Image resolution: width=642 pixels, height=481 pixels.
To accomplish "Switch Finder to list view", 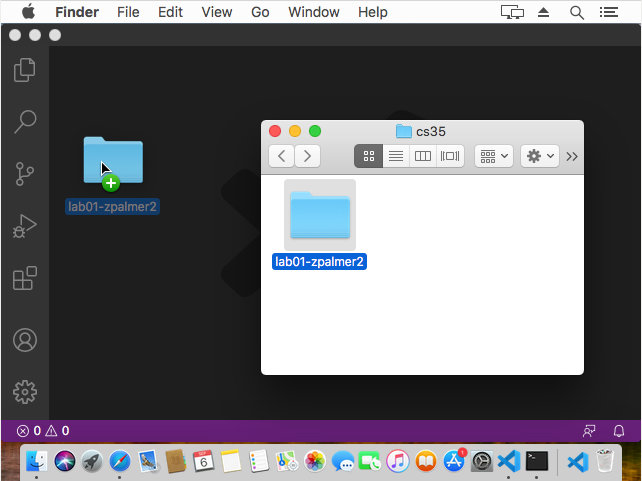I will click(x=396, y=156).
